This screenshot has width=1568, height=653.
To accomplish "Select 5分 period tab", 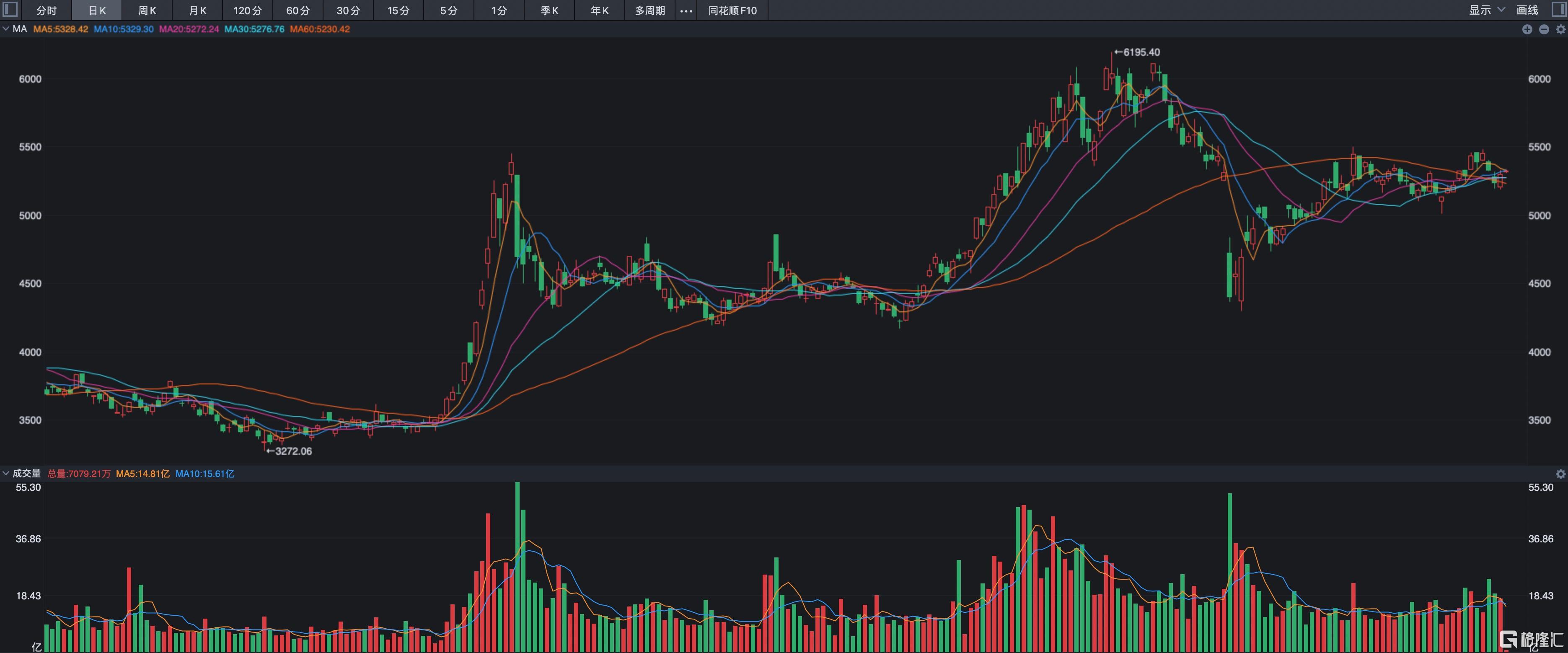I will point(449,10).
